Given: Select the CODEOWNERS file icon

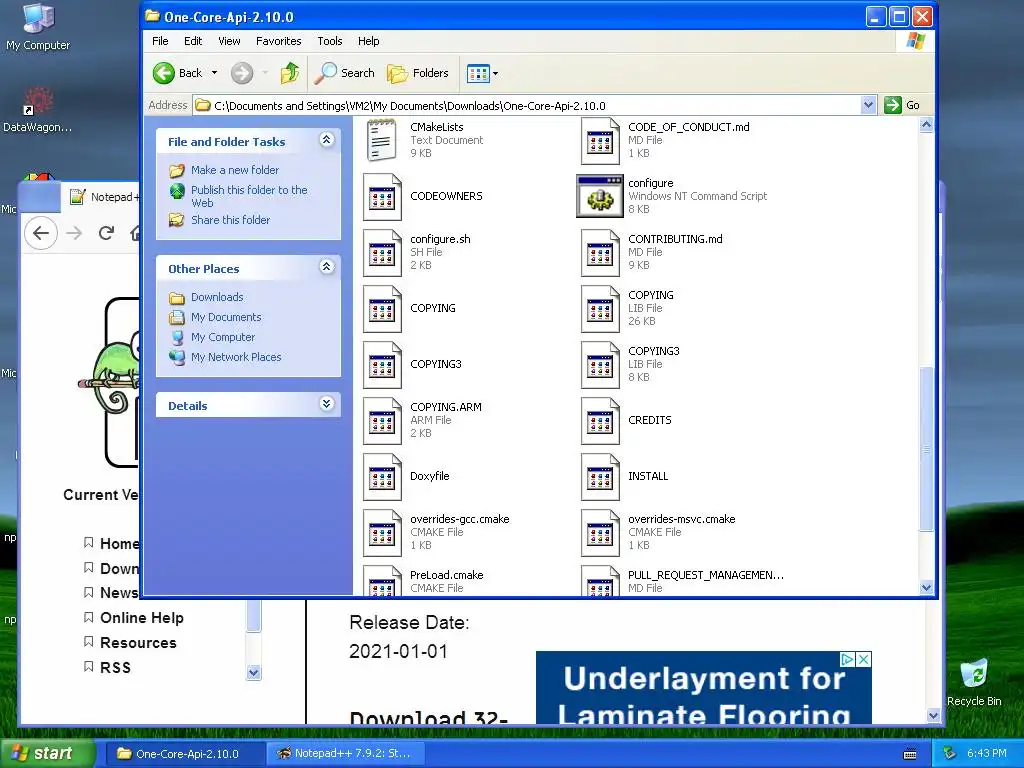Looking at the screenshot, I should [382, 197].
